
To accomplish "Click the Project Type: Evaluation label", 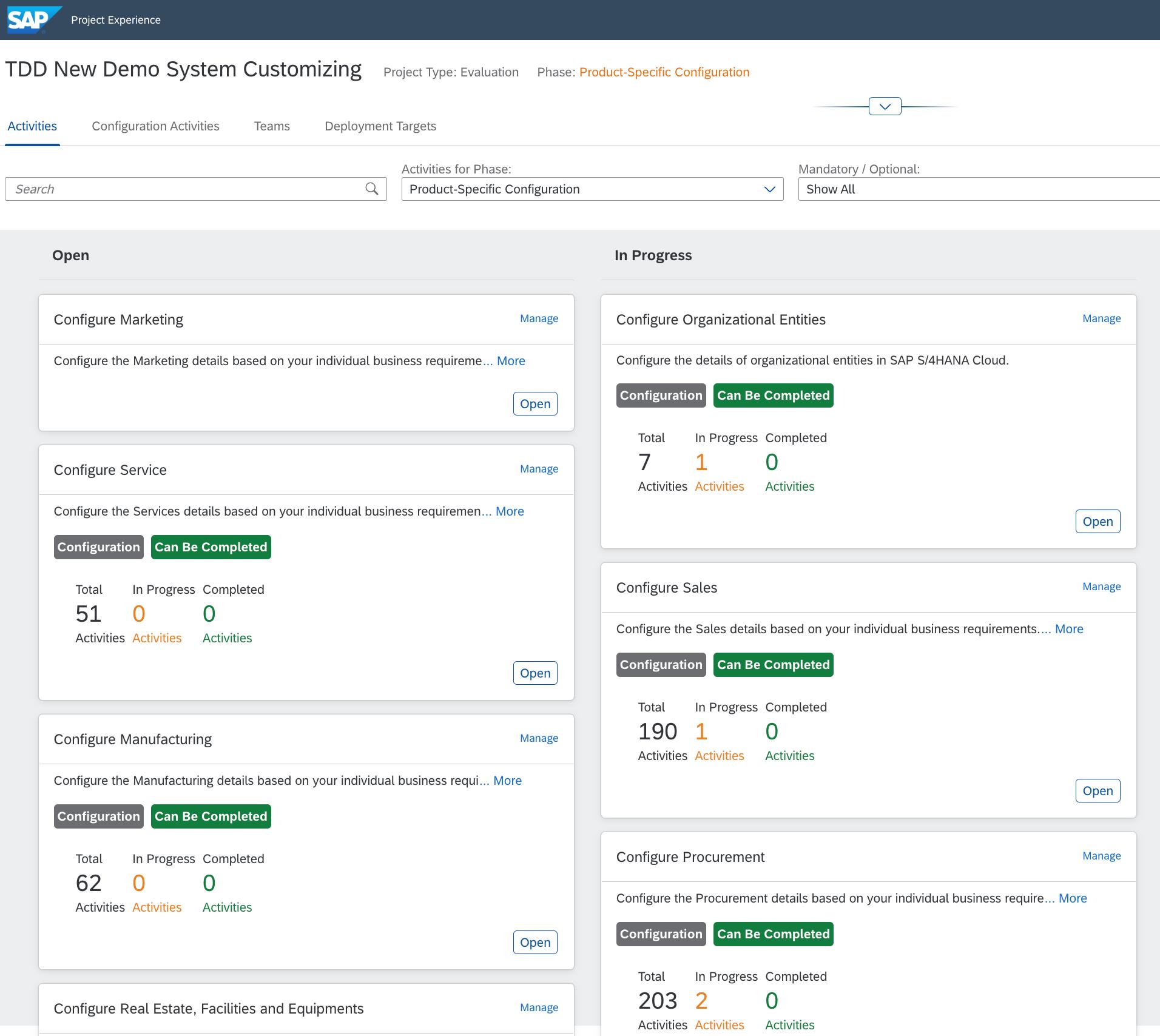I will (451, 72).
